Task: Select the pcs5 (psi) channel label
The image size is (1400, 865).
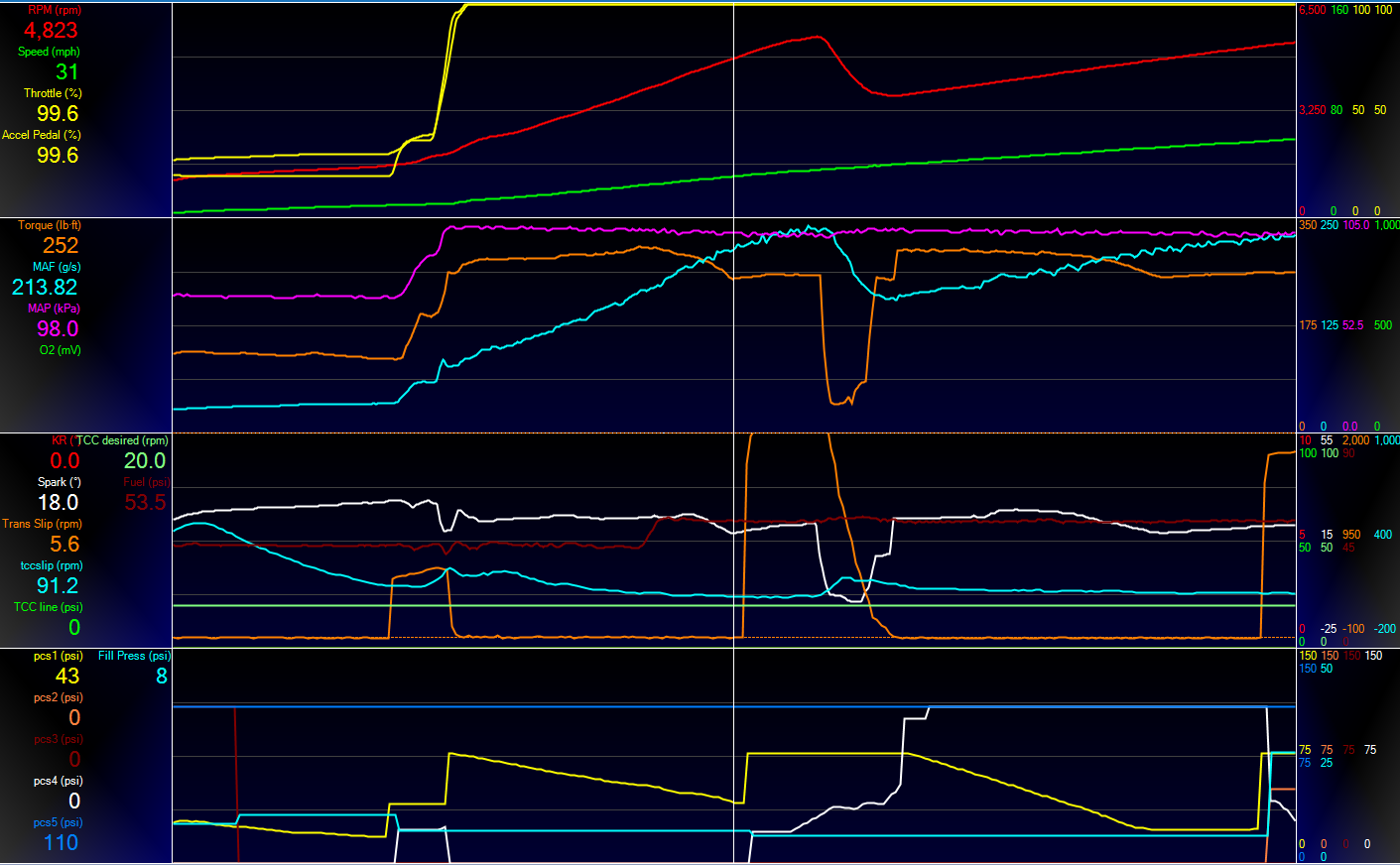Action: coord(58,822)
